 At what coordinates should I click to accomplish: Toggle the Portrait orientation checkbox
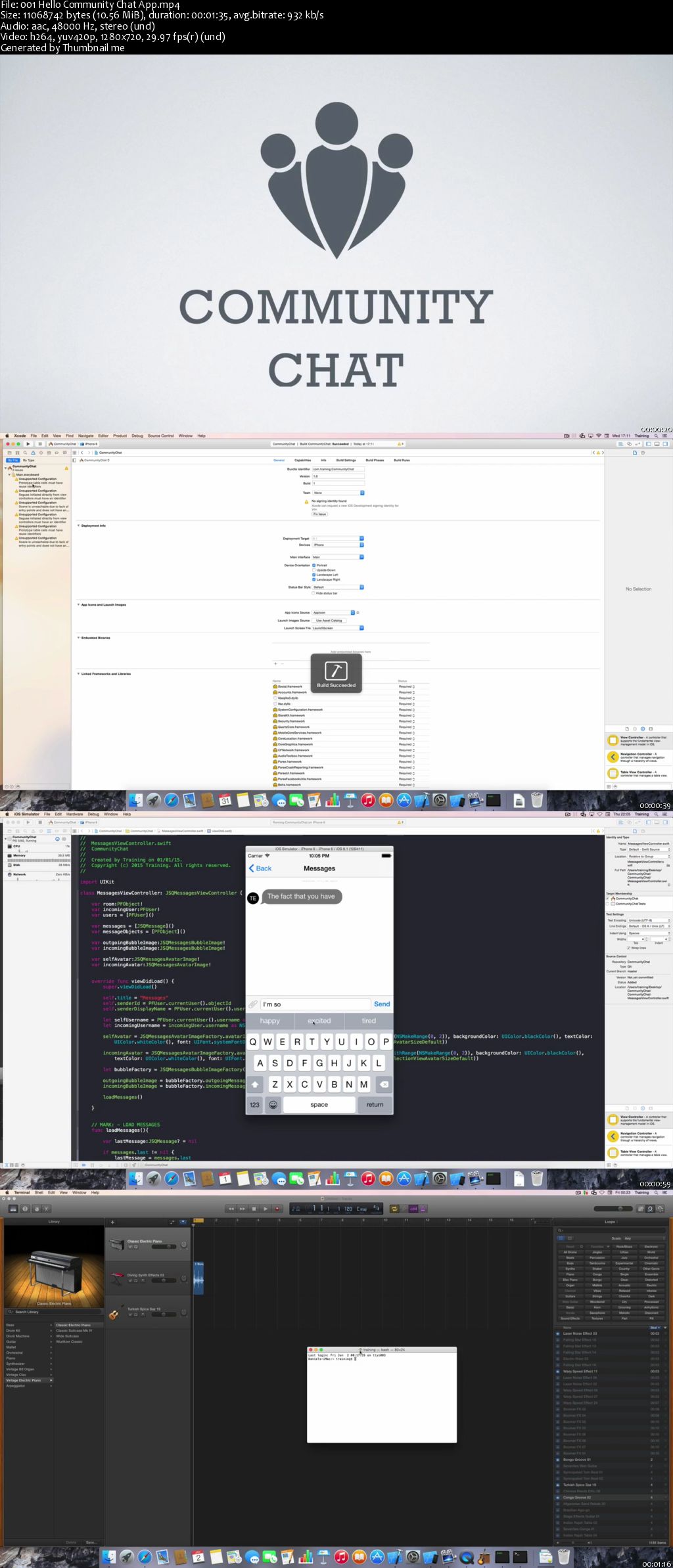click(313, 565)
